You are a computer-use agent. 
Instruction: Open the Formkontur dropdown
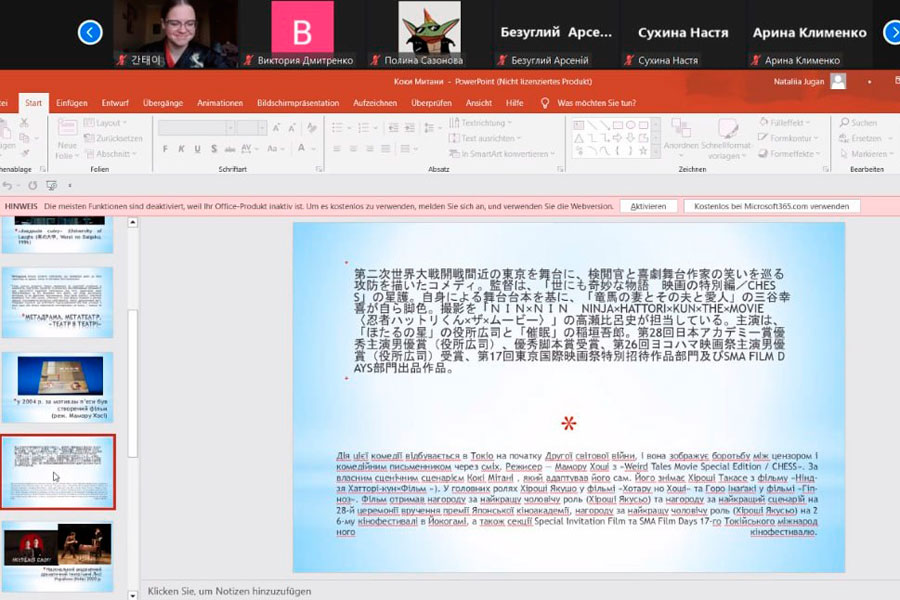point(787,138)
